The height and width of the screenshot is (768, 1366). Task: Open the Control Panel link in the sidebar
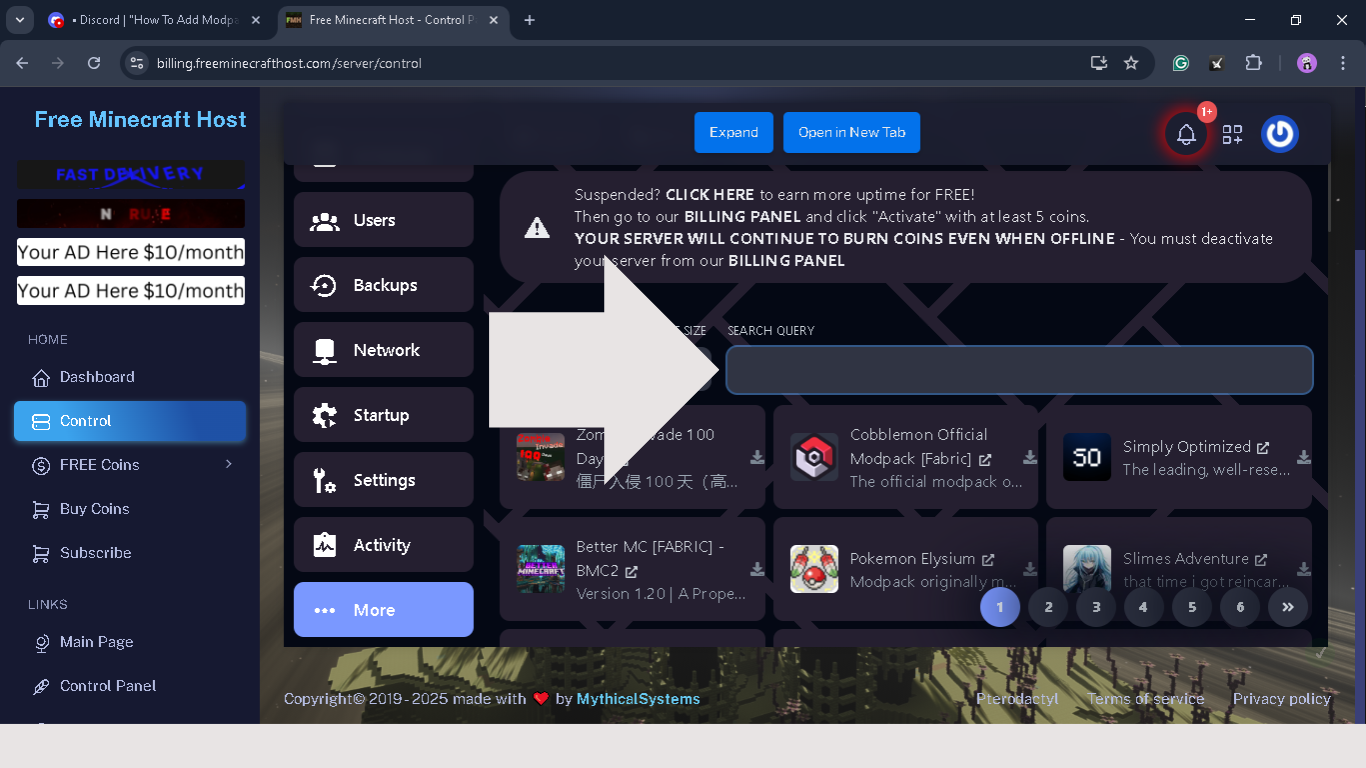(130, 686)
